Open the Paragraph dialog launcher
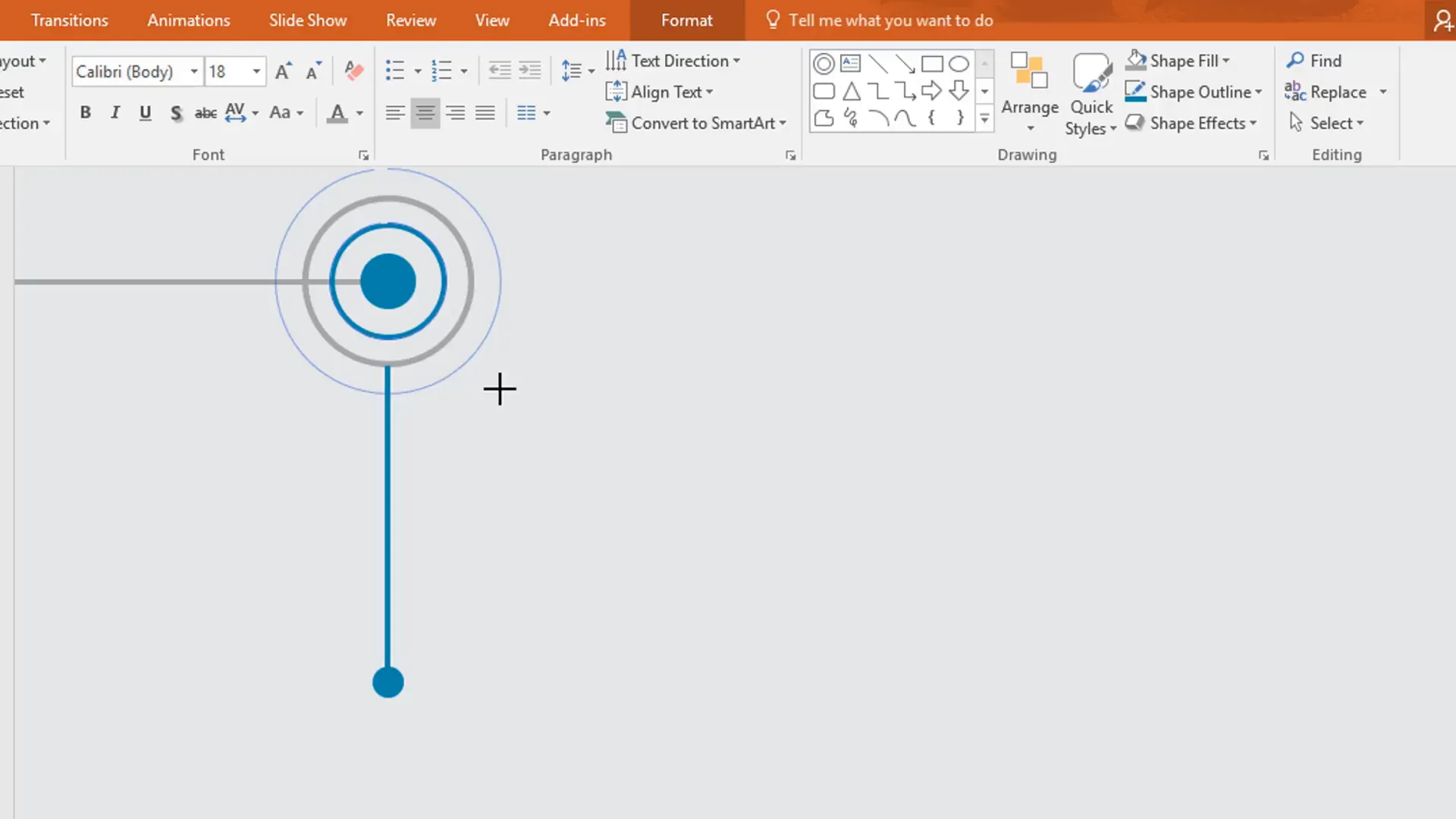This screenshot has width=1456, height=819. [x=790, y=155]
